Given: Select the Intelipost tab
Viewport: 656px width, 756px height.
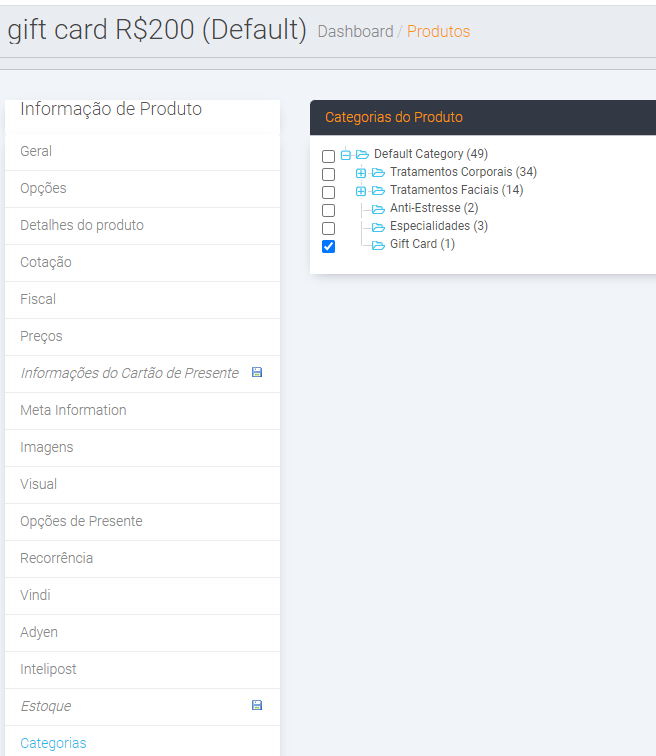Looking at the screenshot, I should (x=142, y=670).
